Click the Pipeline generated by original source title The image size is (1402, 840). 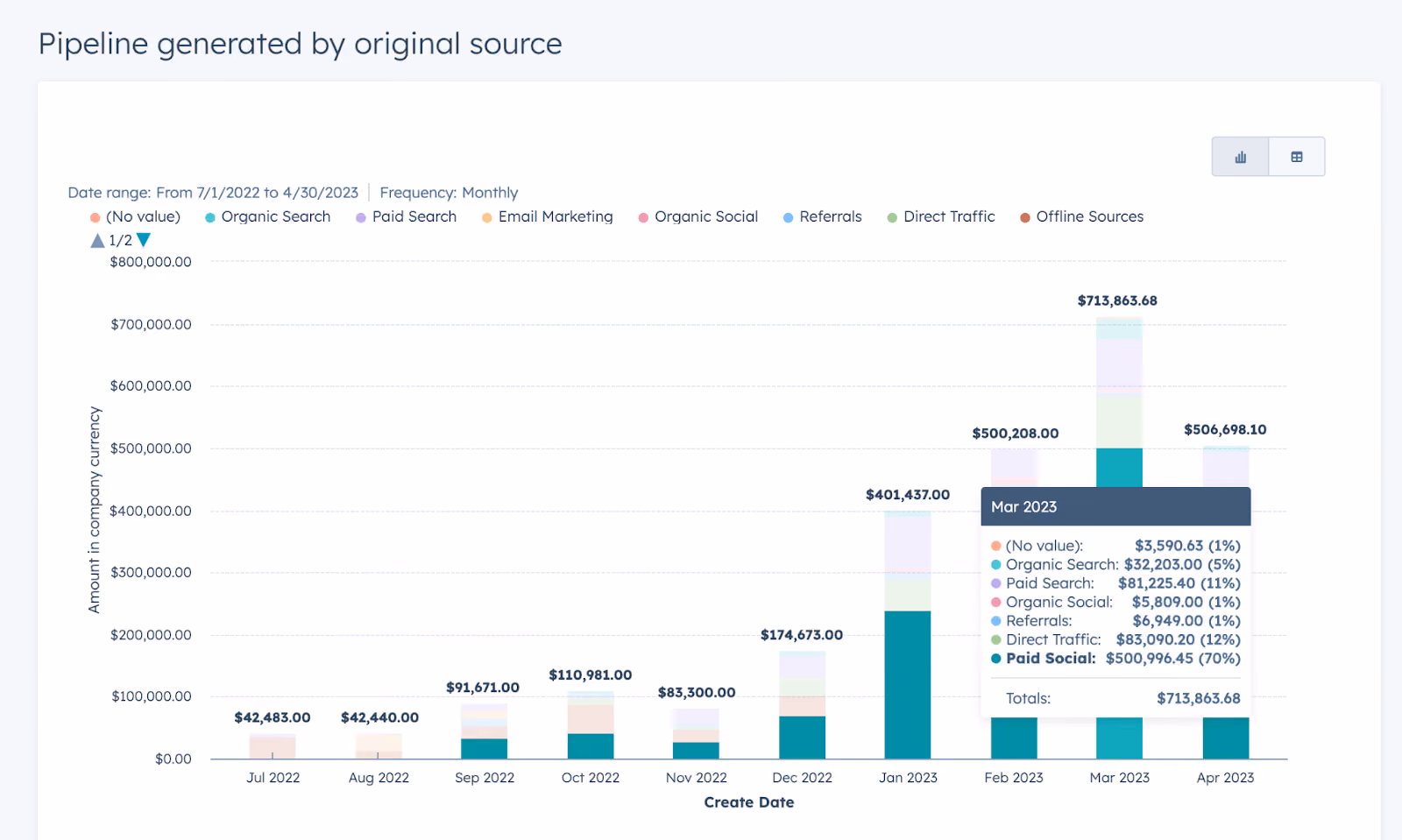(300, 44)
